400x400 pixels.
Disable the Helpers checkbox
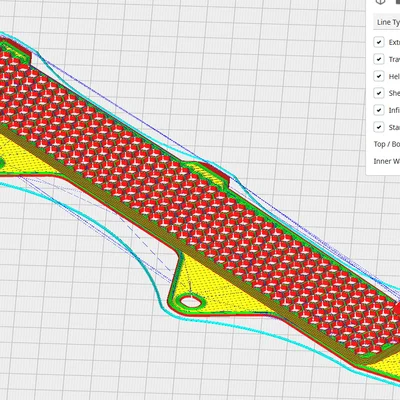pos(379,76)
